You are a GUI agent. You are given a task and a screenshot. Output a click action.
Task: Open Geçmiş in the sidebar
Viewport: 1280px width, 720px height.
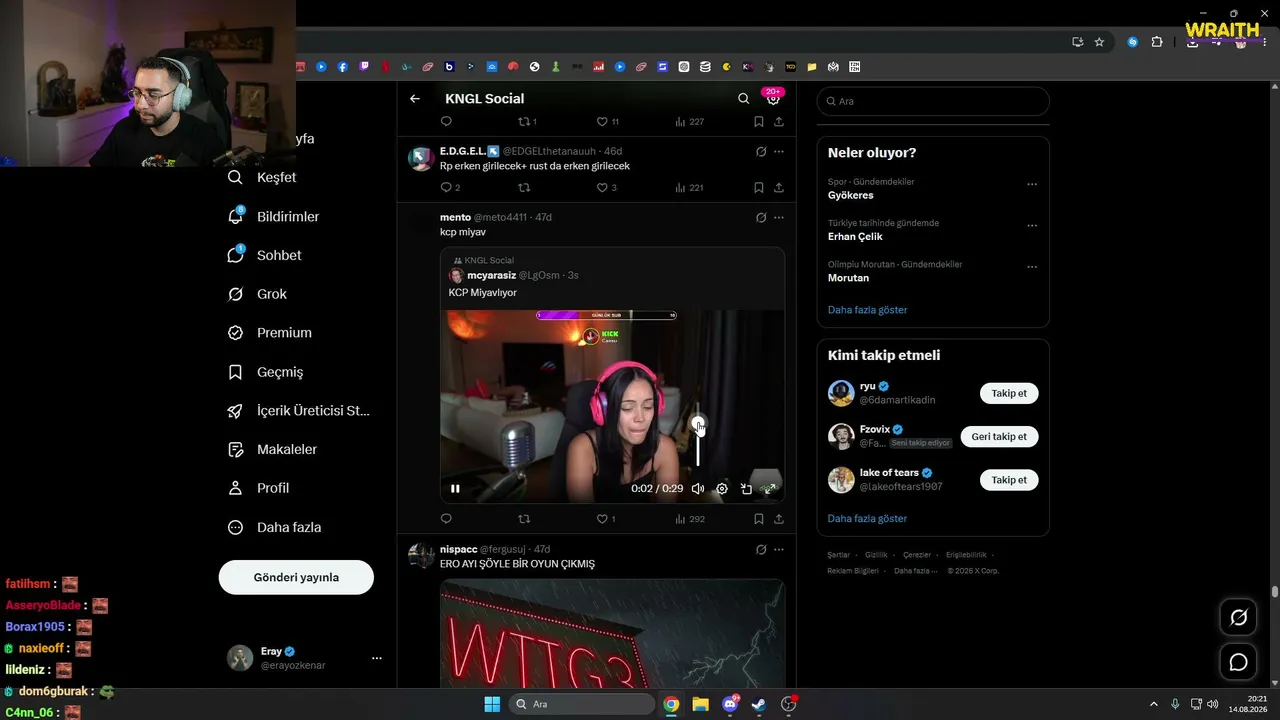266,372
